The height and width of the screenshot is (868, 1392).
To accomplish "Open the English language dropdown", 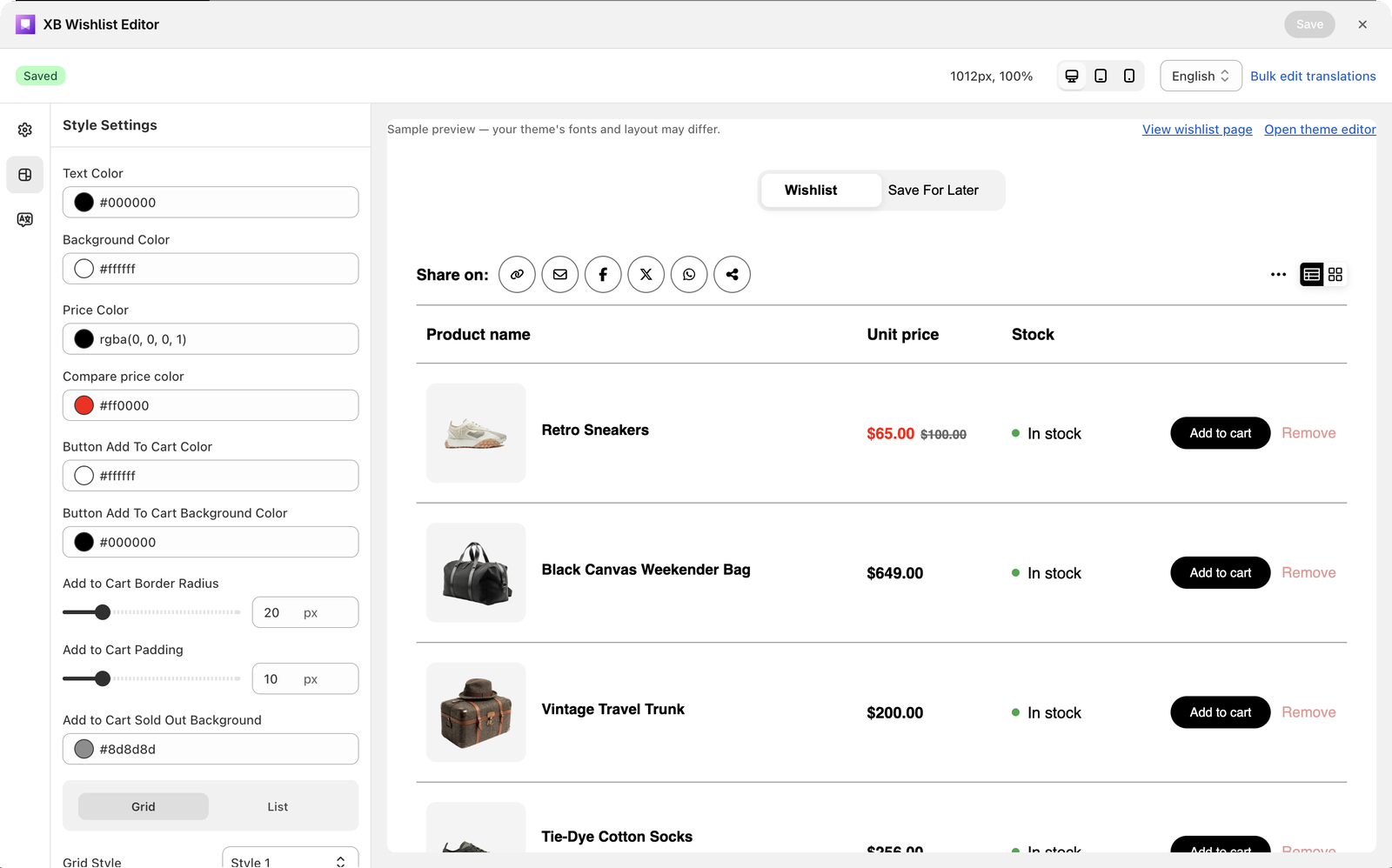I will (1201, 76).
